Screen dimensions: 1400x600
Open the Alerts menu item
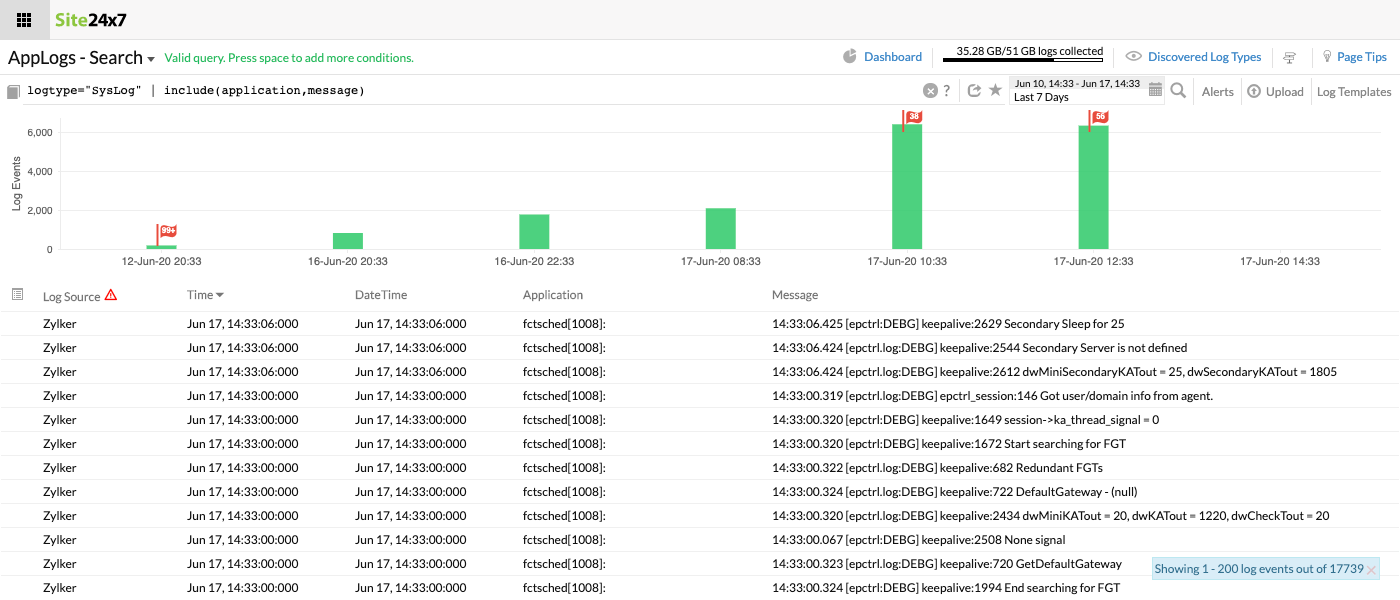point(1217,91)
